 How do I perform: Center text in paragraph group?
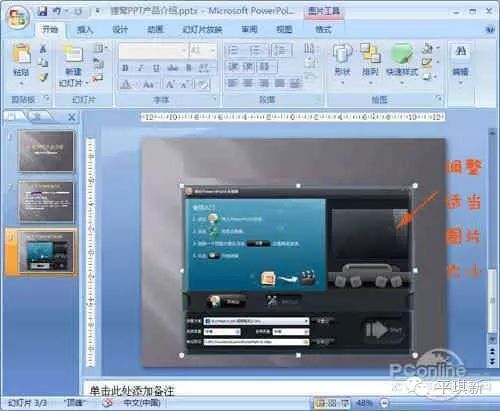[x=248, y=83]
